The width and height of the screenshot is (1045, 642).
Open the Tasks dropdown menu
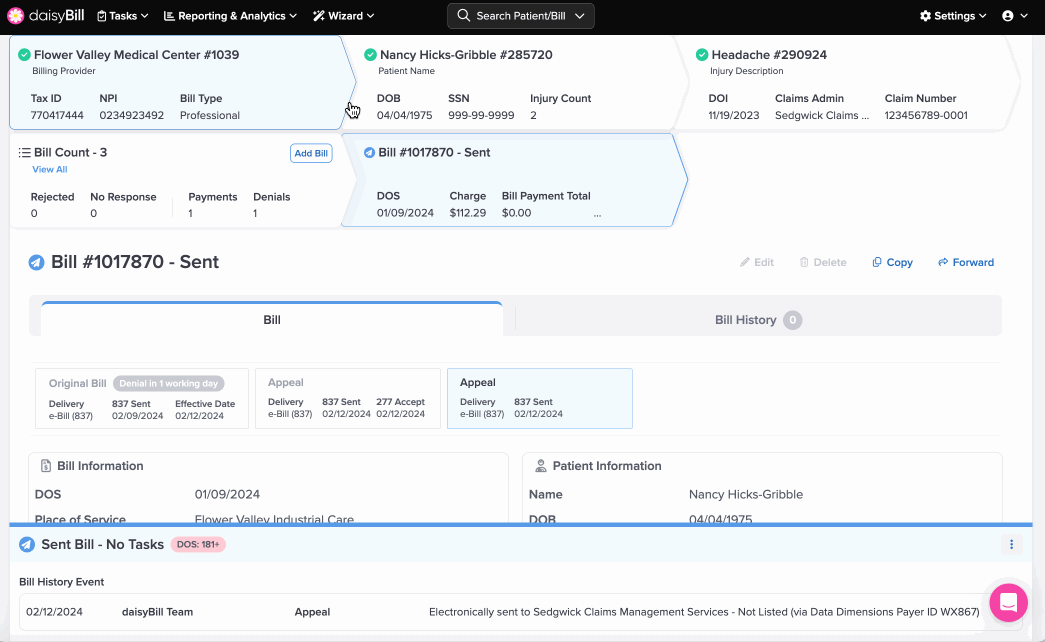click(123, 16)
